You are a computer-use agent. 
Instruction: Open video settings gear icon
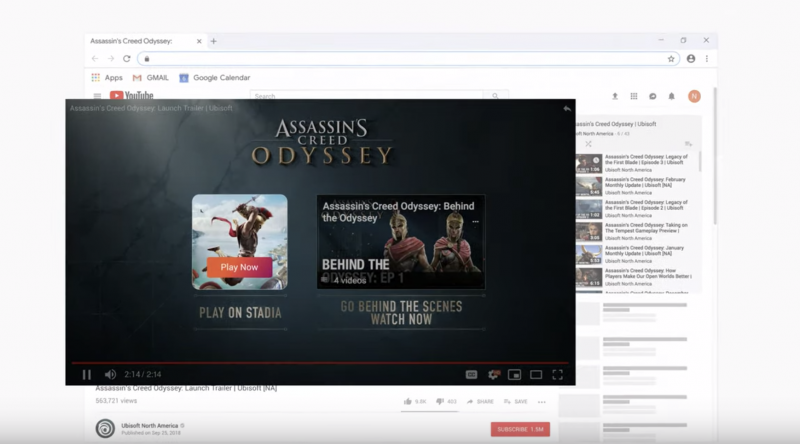pyautogui.click(x=493, y=375)
